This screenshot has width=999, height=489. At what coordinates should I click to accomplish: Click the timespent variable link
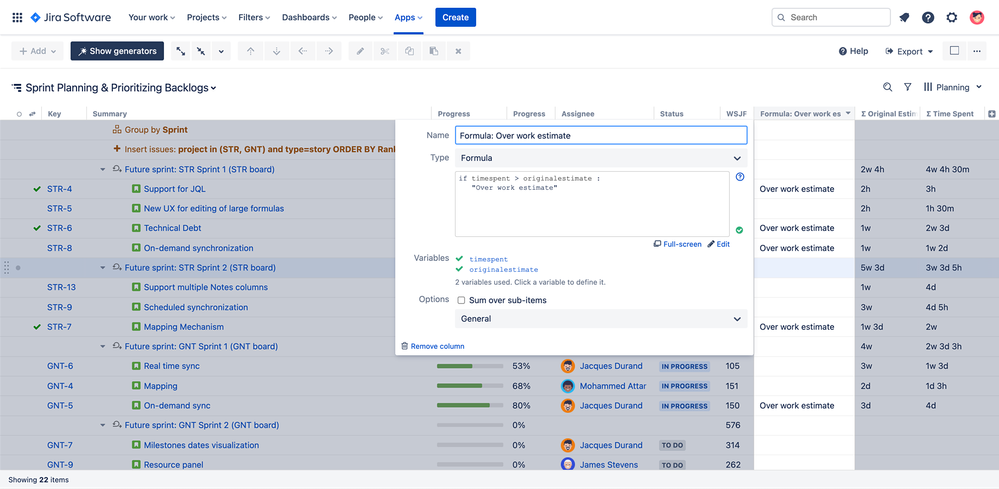tap(489, 260)
